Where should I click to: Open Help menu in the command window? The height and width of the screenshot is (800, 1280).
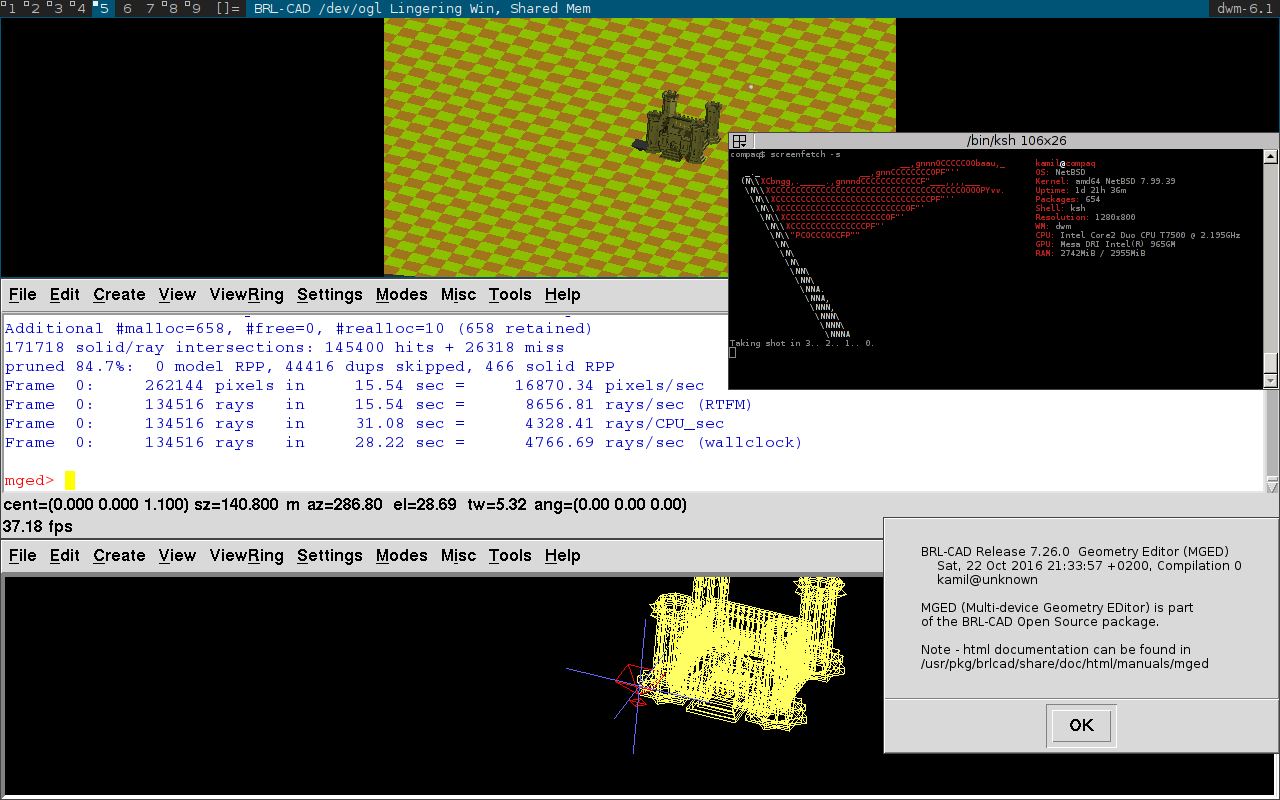click(563, 295)
